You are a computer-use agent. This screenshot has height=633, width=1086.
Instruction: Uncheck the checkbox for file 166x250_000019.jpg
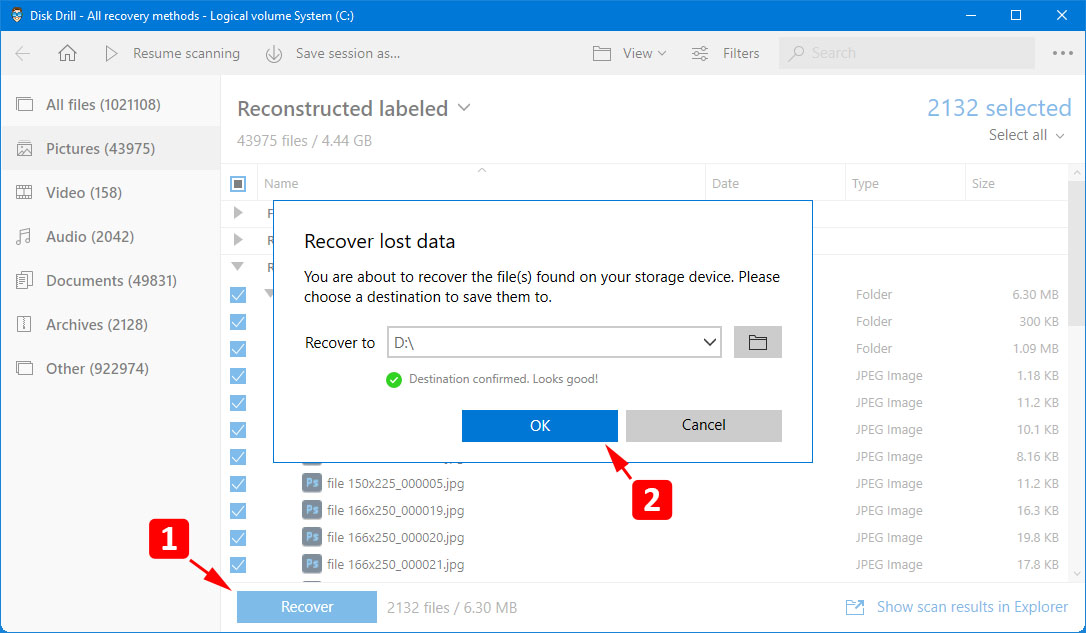tap(238, 510)
